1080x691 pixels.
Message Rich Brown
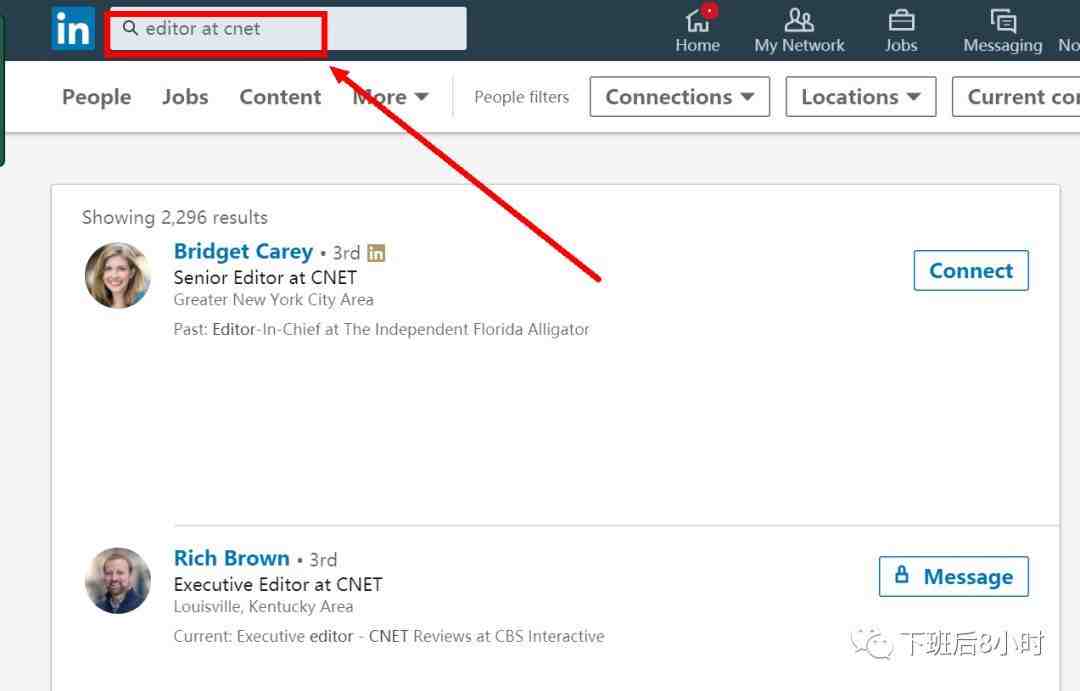pos(954,576)
